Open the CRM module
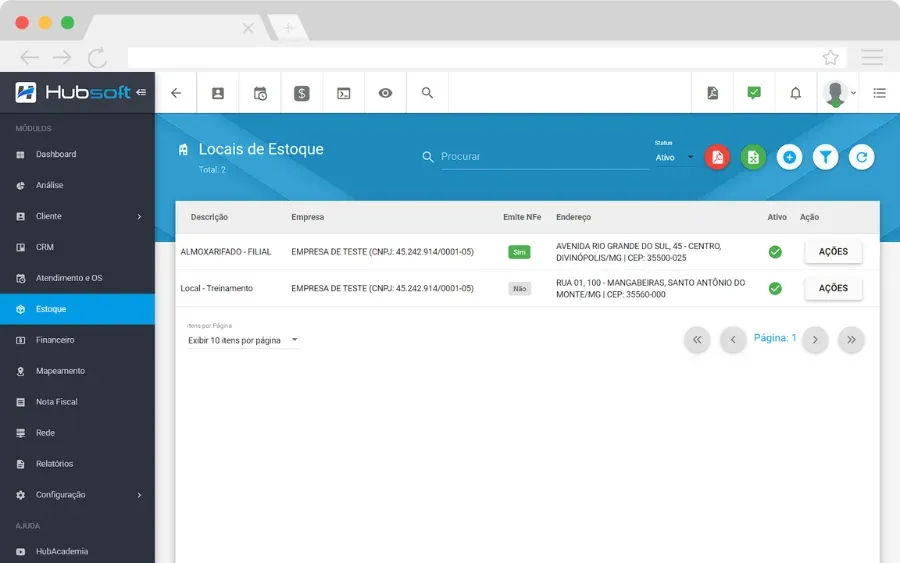 click(x=77, y=247)
